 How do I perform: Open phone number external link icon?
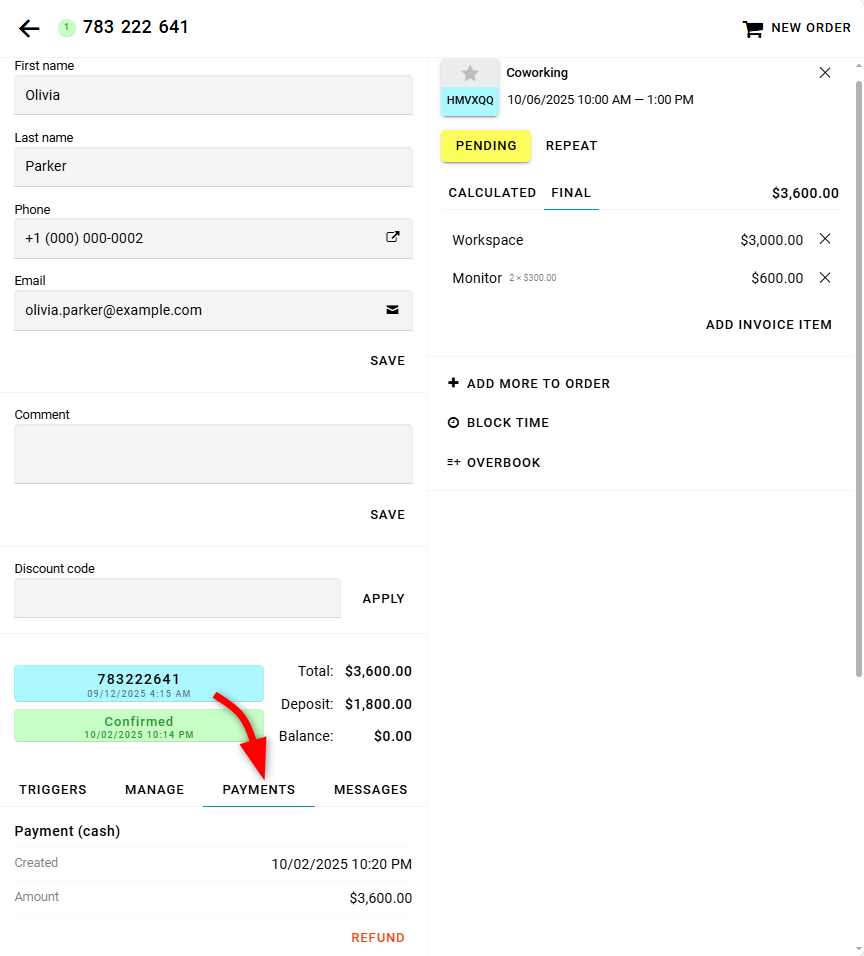[x=393, y=238]
